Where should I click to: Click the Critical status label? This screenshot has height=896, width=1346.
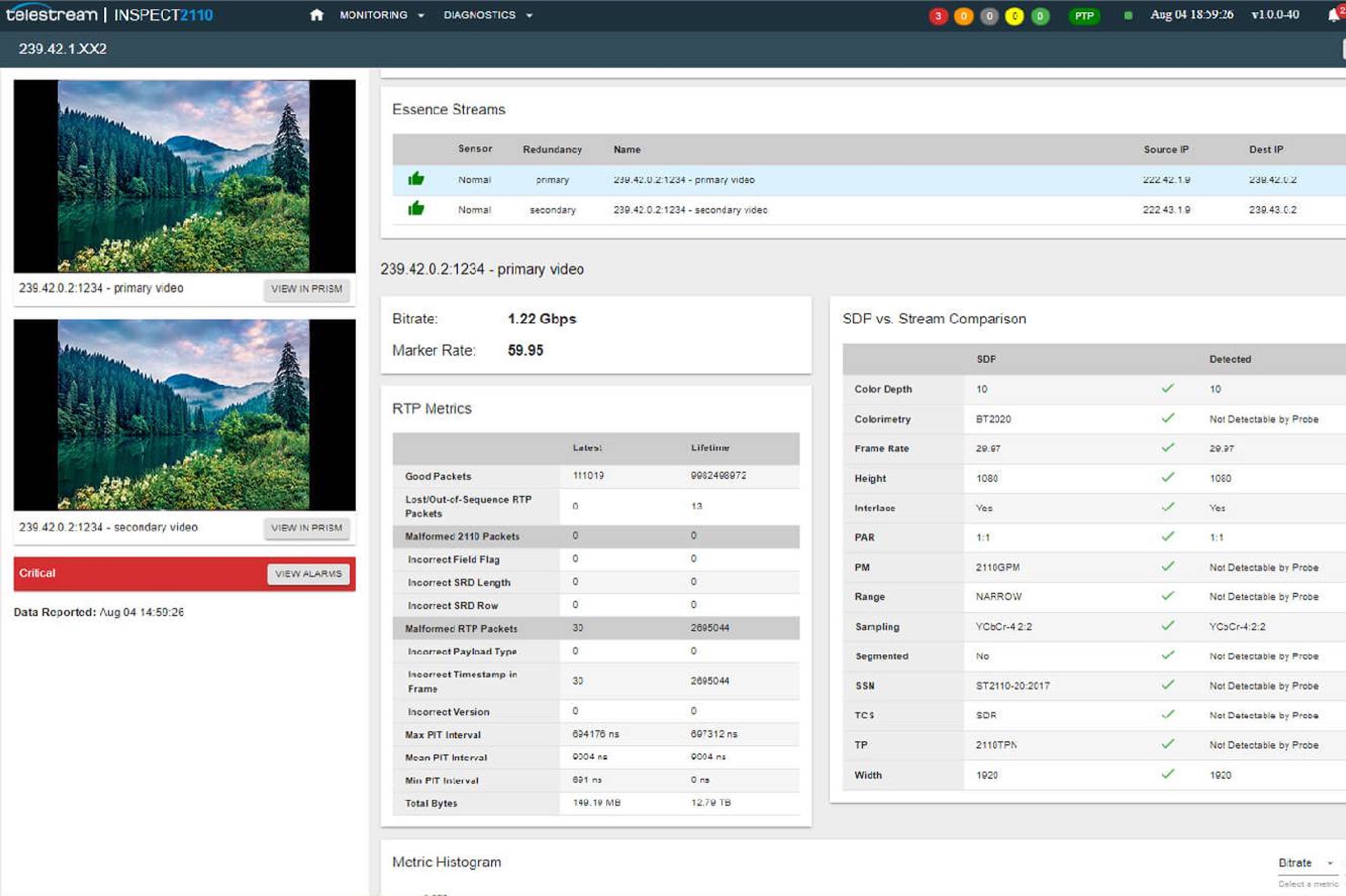tap(37, 573)
